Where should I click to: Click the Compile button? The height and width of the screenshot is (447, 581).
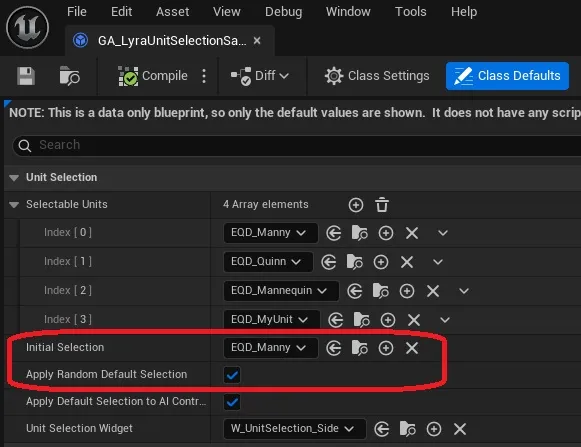coord(153,76)
